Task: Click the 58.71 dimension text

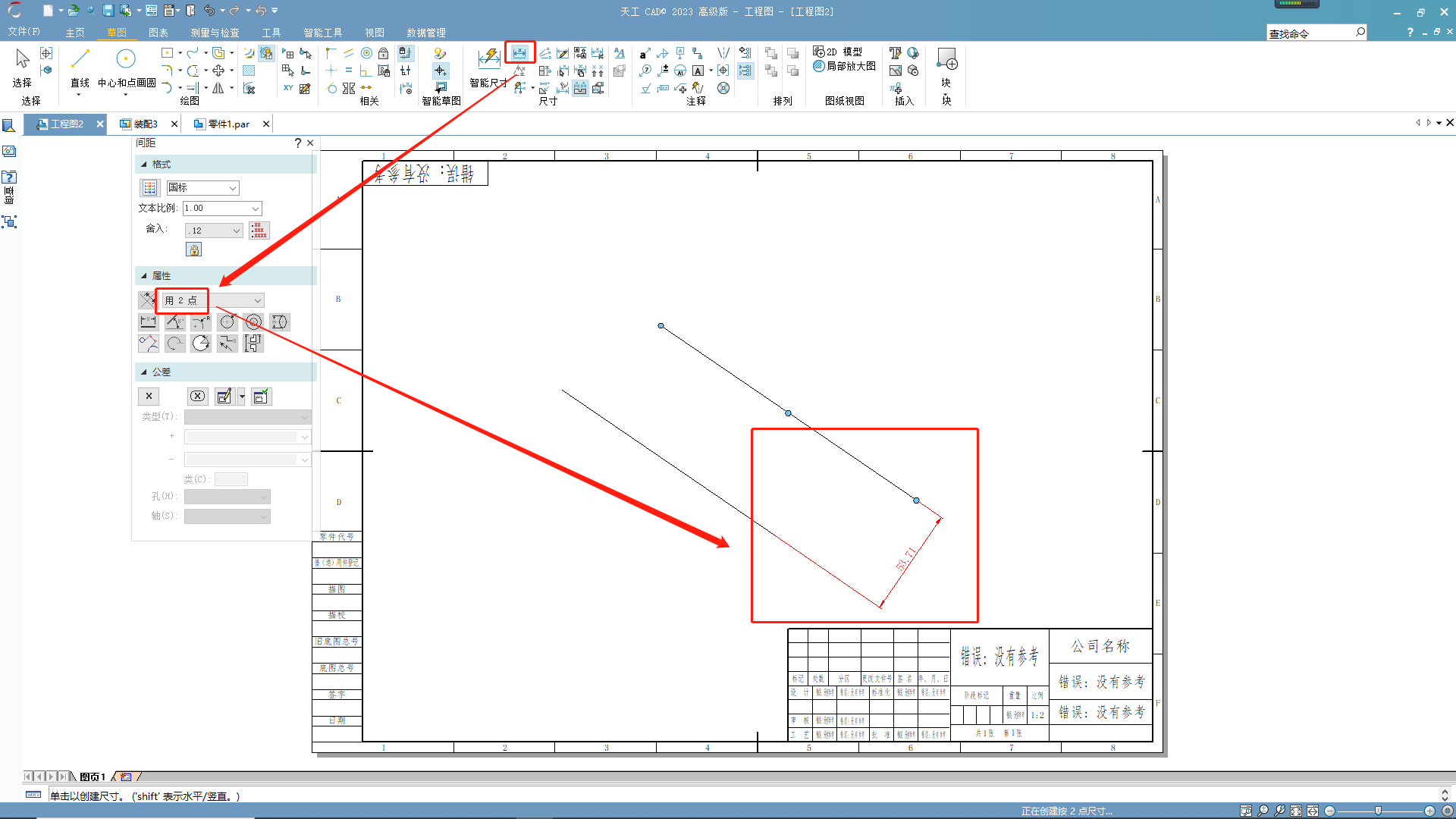Action: [905, 559]
